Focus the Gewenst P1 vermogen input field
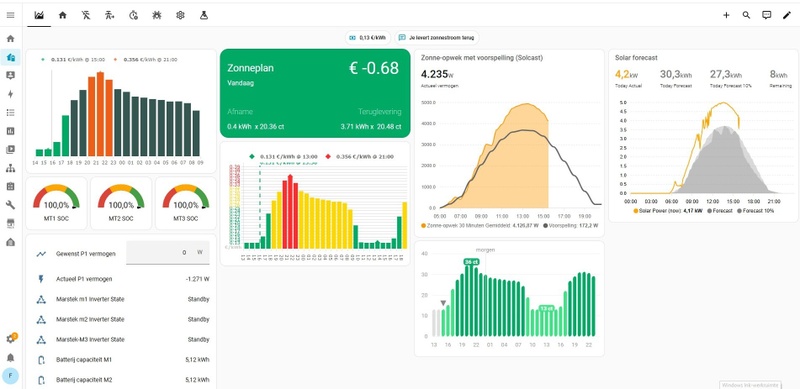 (x=167, y=253)
